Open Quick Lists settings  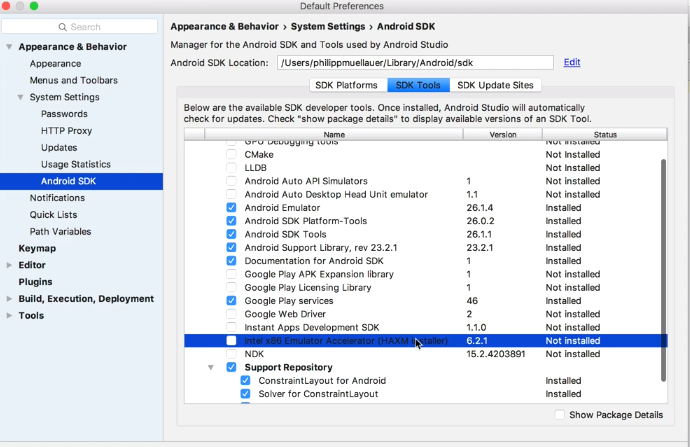point(53,215)
